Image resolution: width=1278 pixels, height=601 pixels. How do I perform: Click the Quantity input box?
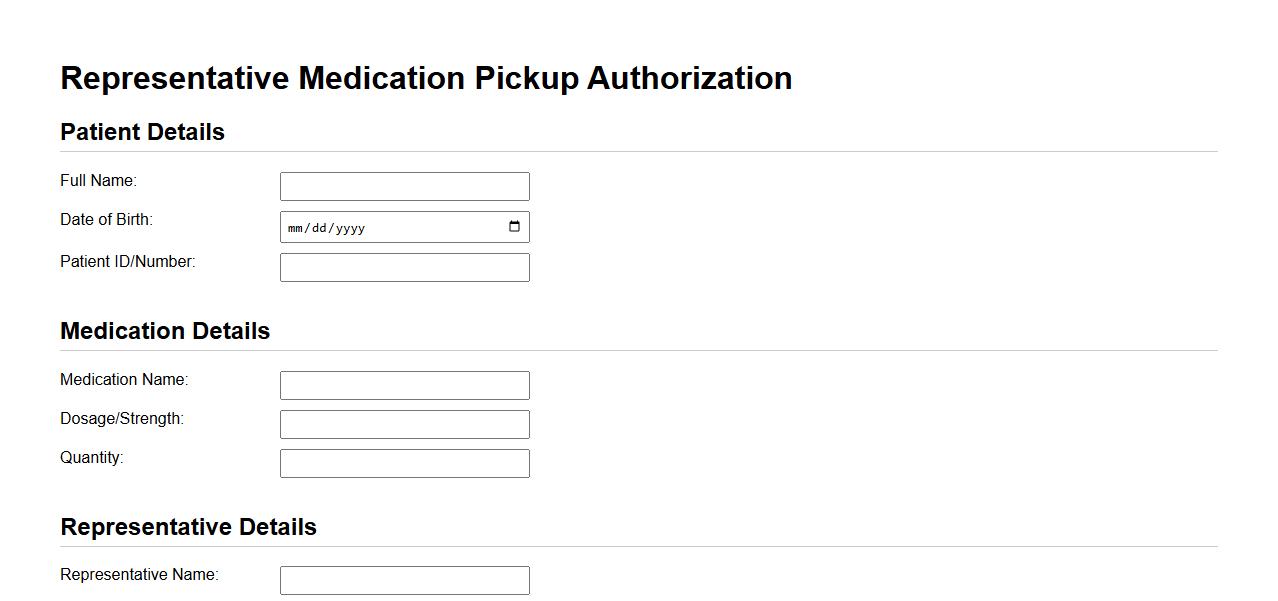tap(404, 464)
